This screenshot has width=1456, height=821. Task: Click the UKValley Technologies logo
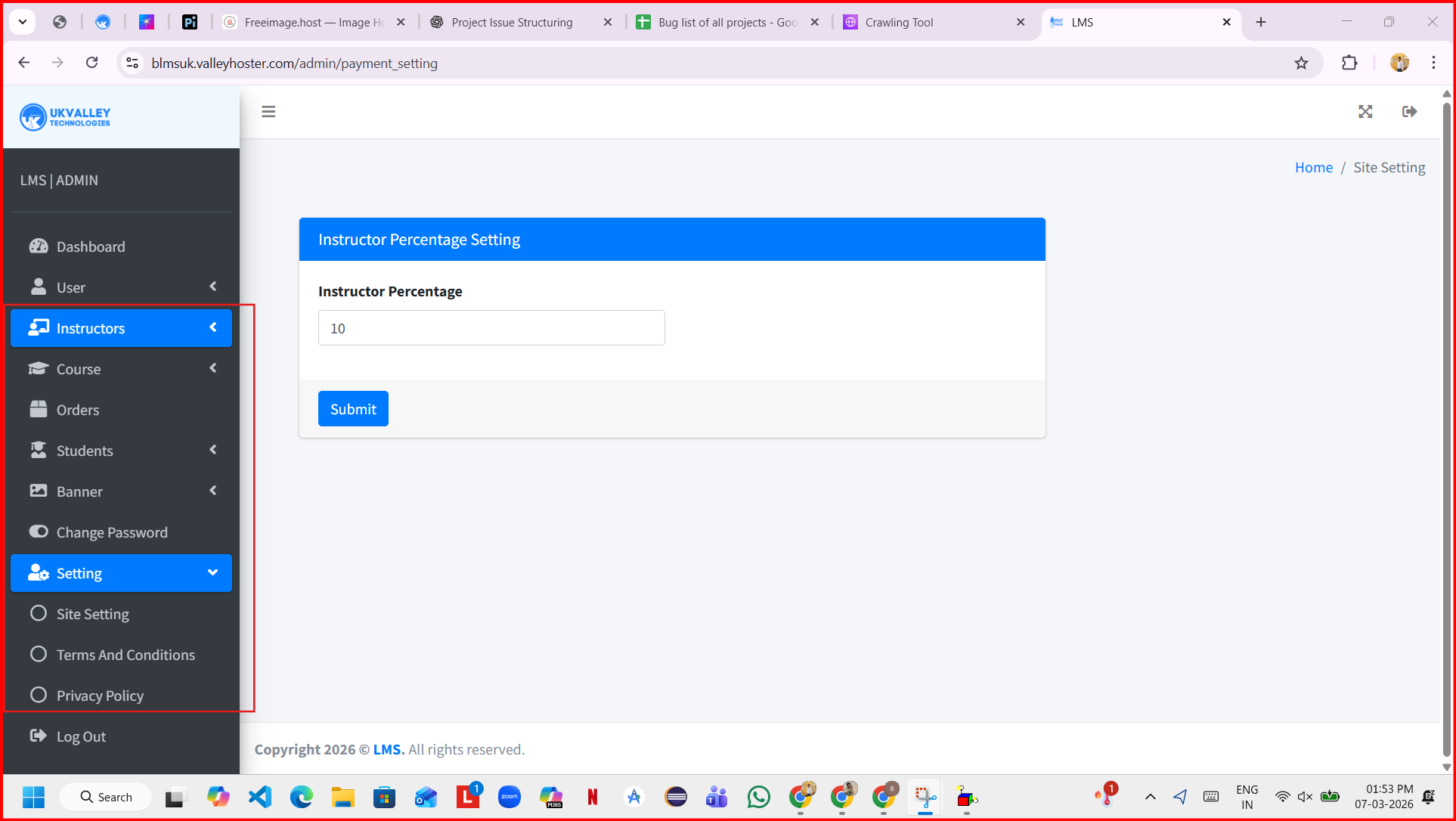click(x=65, y=116)
